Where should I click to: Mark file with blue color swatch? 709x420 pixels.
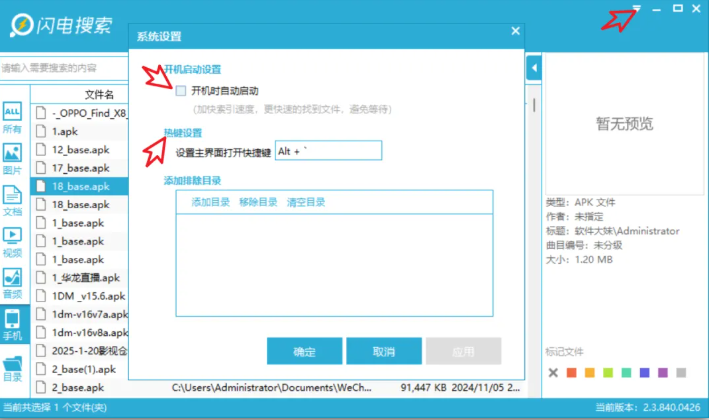(x=645, y=373)
